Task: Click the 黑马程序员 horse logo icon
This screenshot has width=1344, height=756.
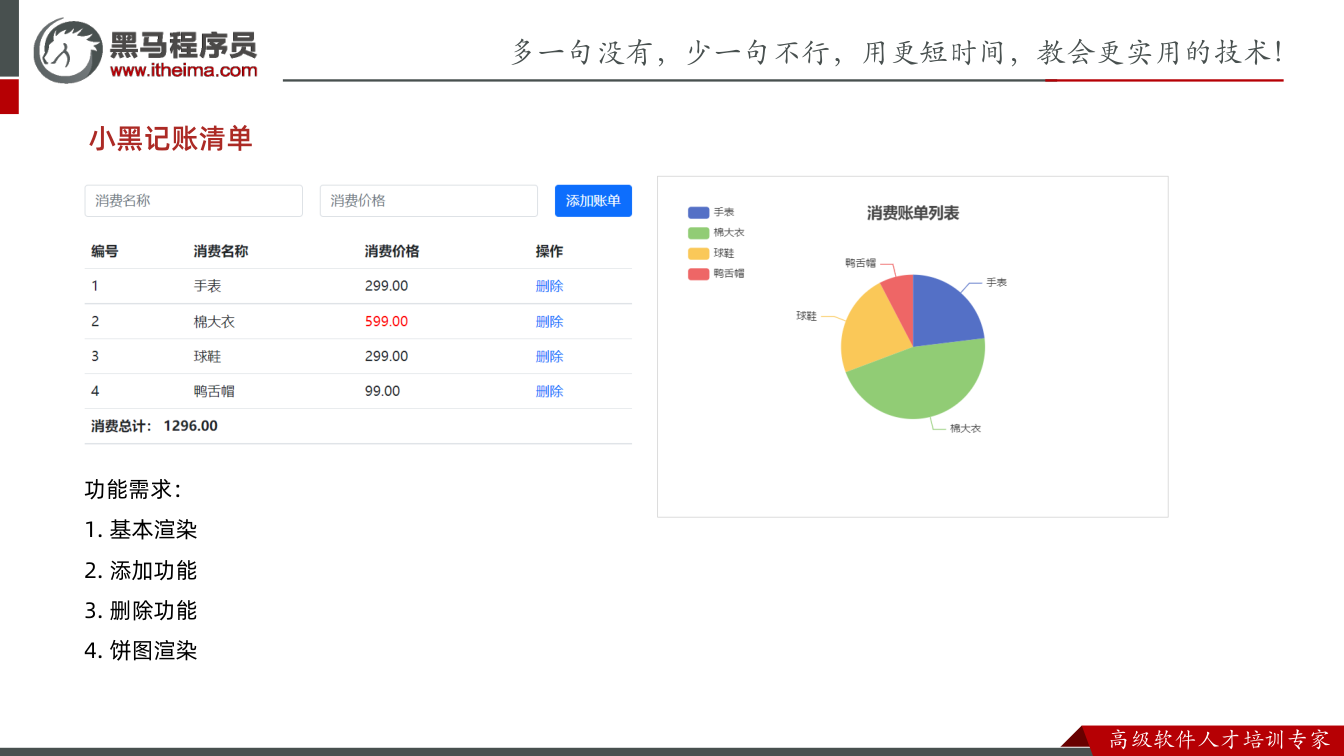Action: tap(68, 50)
